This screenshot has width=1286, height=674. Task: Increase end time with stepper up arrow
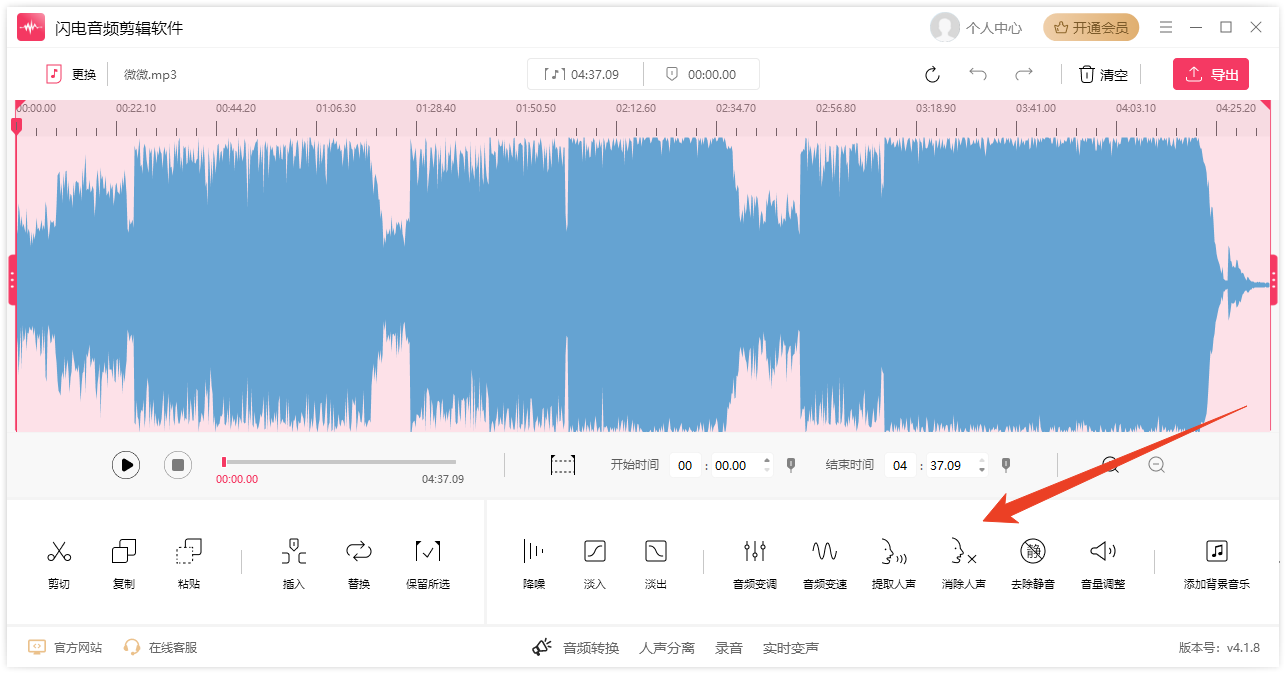pos(982,460)
